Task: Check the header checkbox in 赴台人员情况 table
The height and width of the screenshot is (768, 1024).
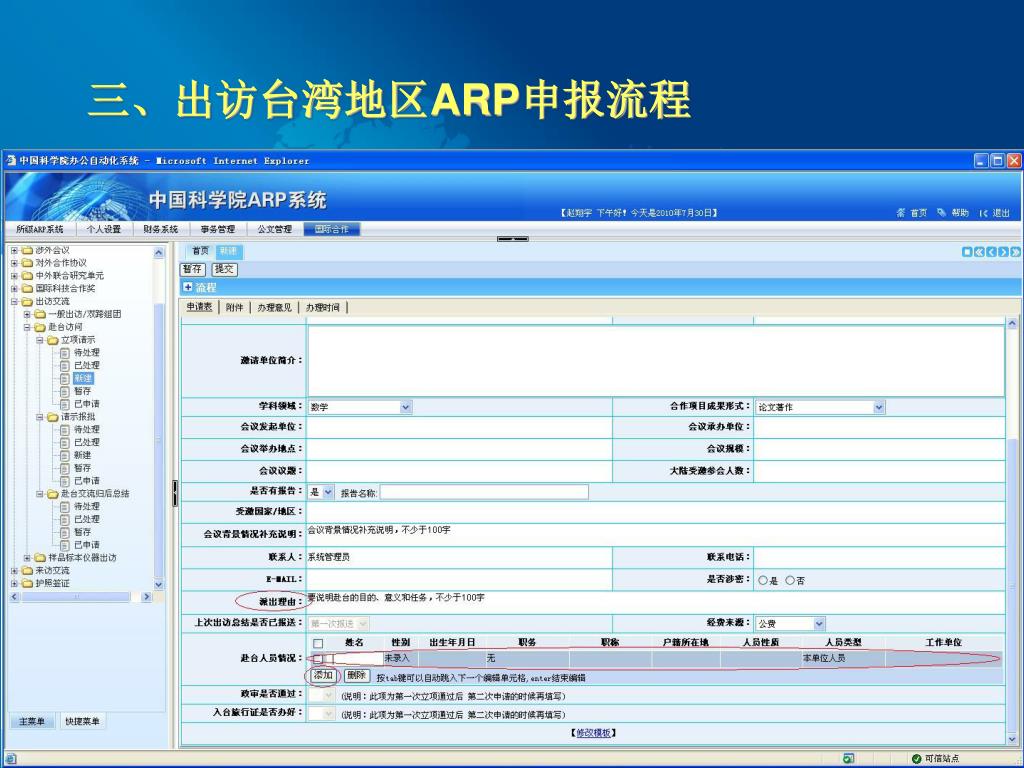Action: pos(318,643)
